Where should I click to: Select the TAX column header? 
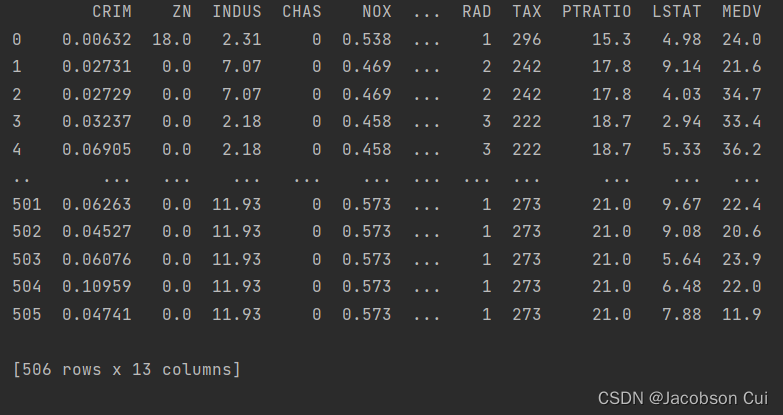pos(526,12)
